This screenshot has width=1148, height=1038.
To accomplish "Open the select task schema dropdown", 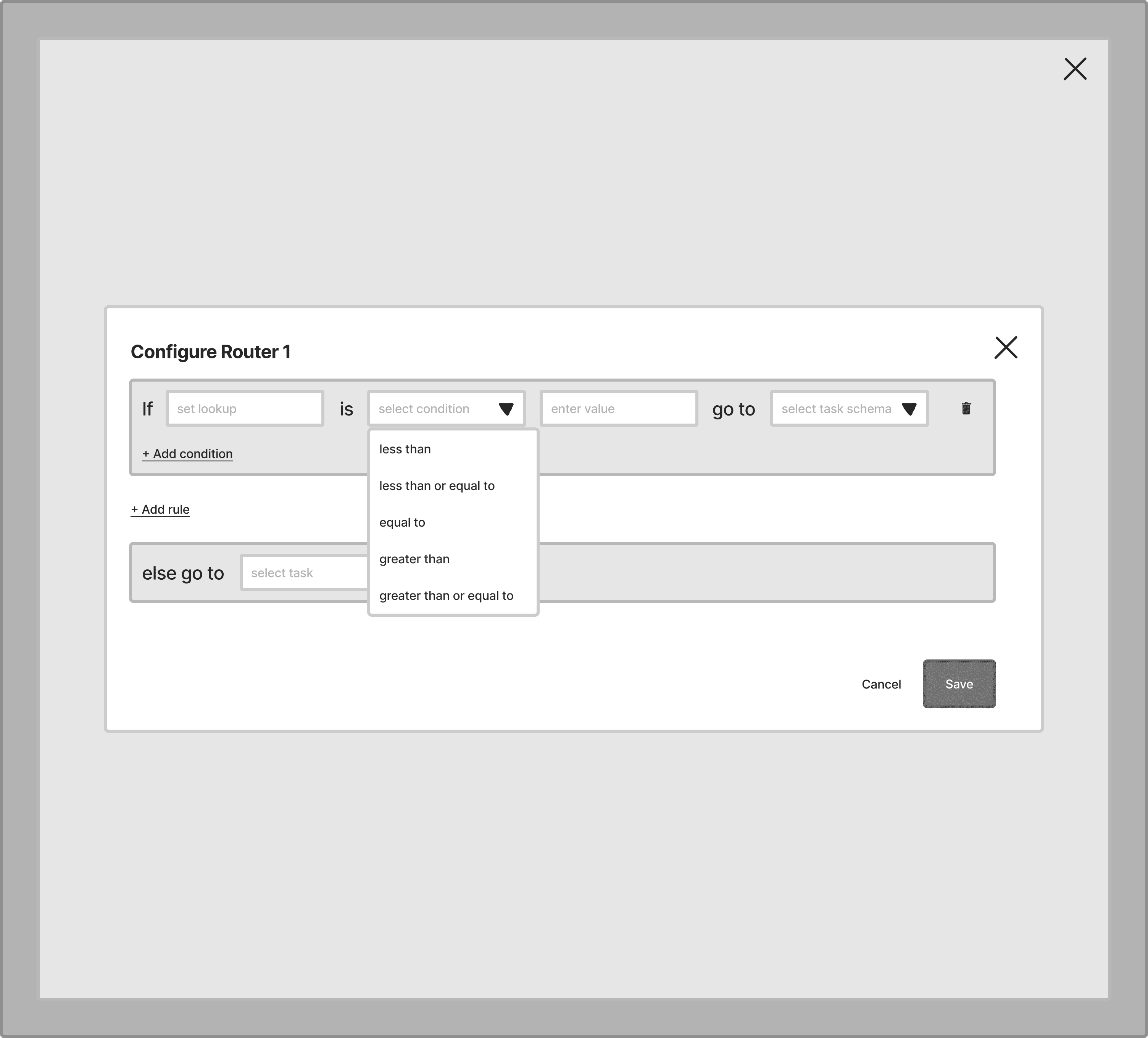I will (x=848, y=408).
